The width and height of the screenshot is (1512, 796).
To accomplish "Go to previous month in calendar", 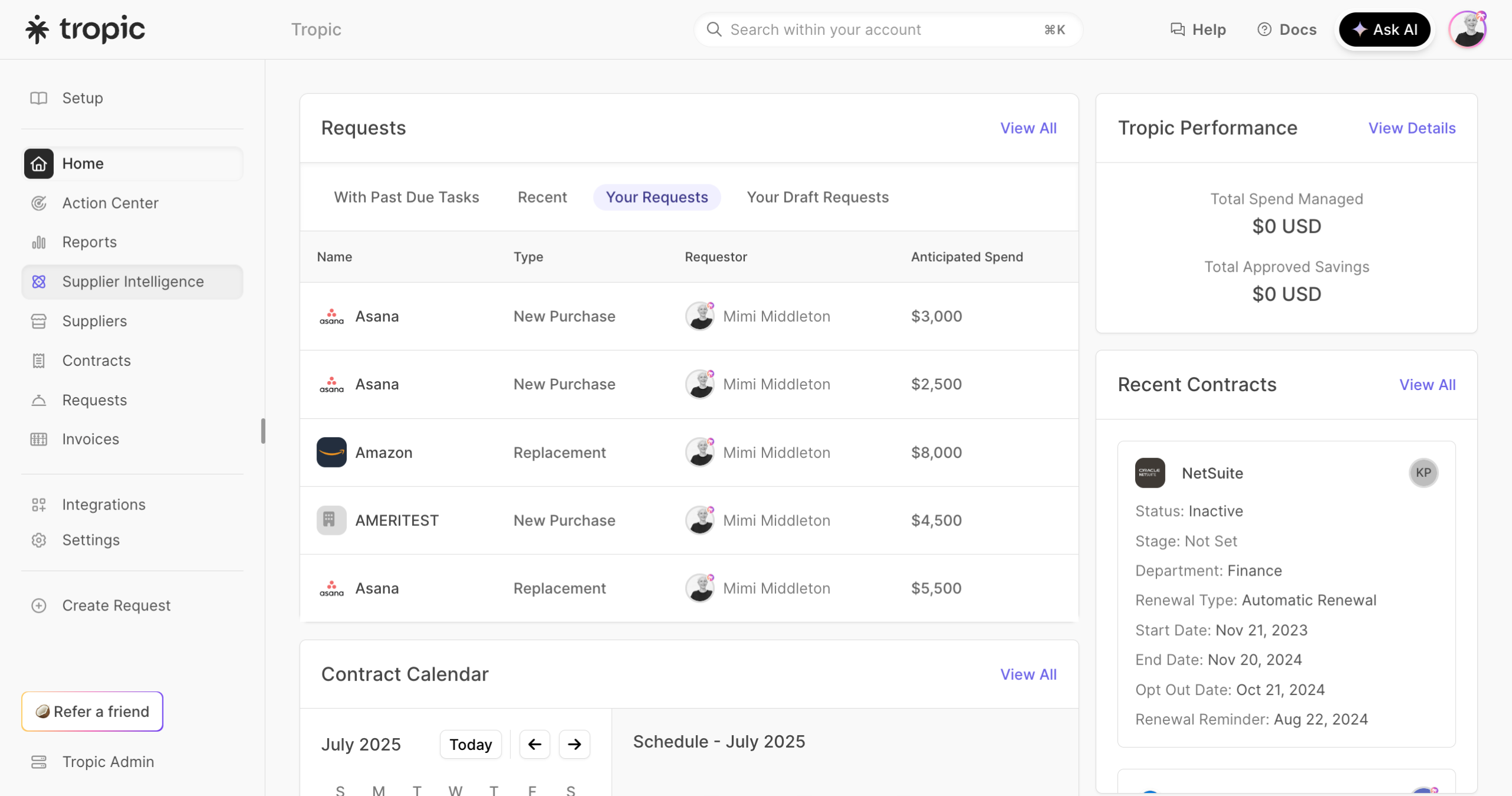I will point(535,745).
